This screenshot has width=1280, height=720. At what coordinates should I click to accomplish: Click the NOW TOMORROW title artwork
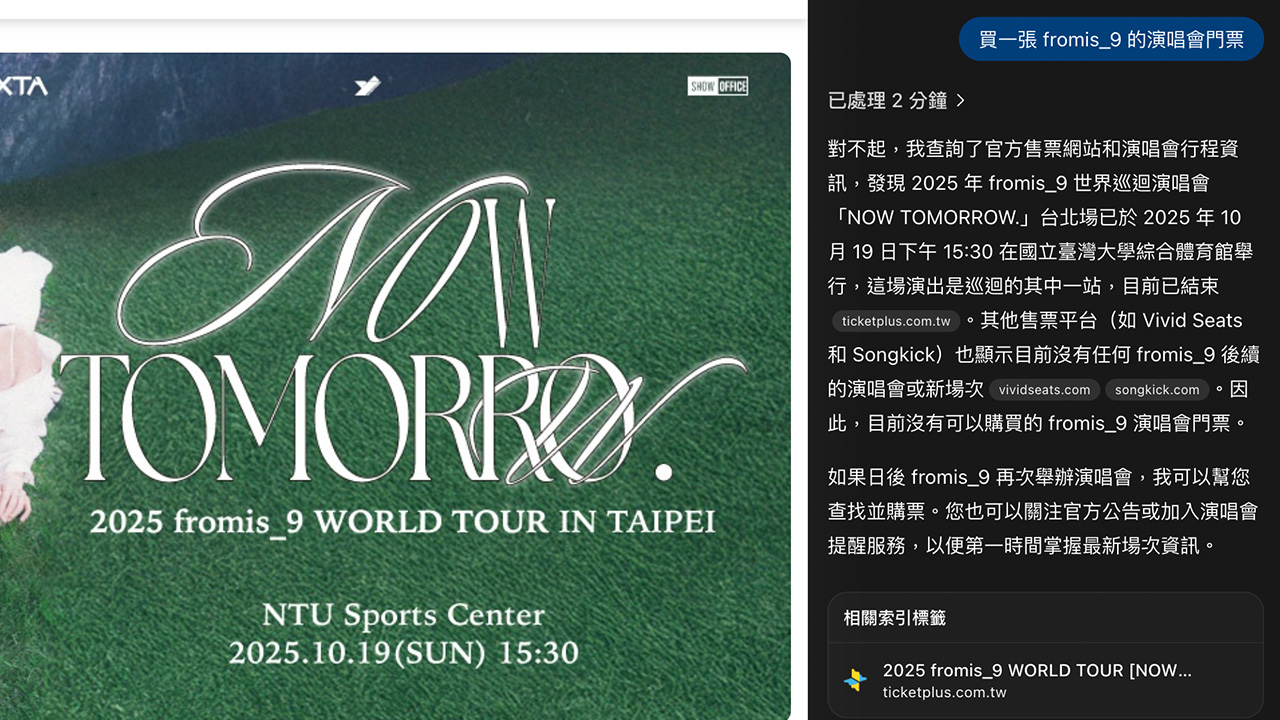click(x=400, y=330)
